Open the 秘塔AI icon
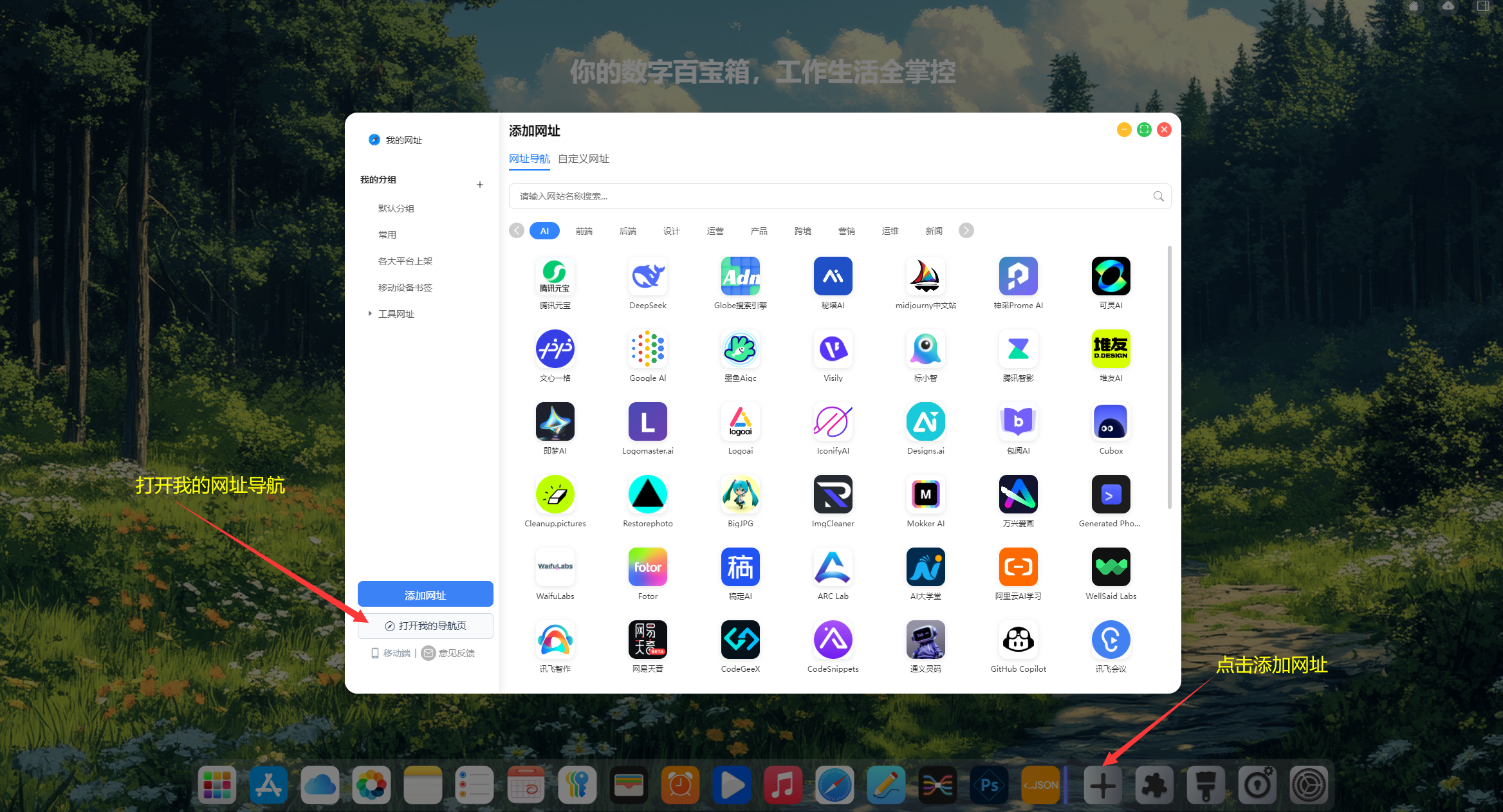Image resolution: width=1503 pixels, height=812 pixels. click(x=833, y=276)
